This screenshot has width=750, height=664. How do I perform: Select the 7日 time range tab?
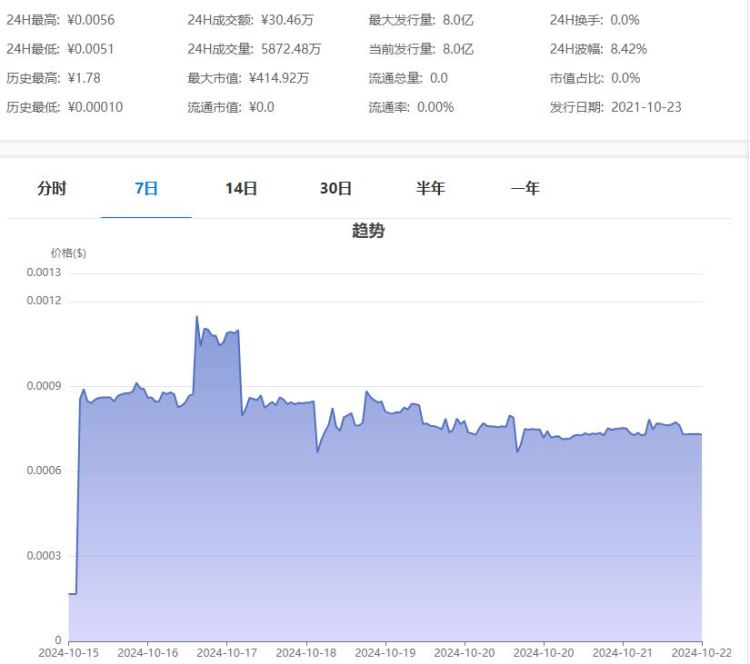(146, 188)
